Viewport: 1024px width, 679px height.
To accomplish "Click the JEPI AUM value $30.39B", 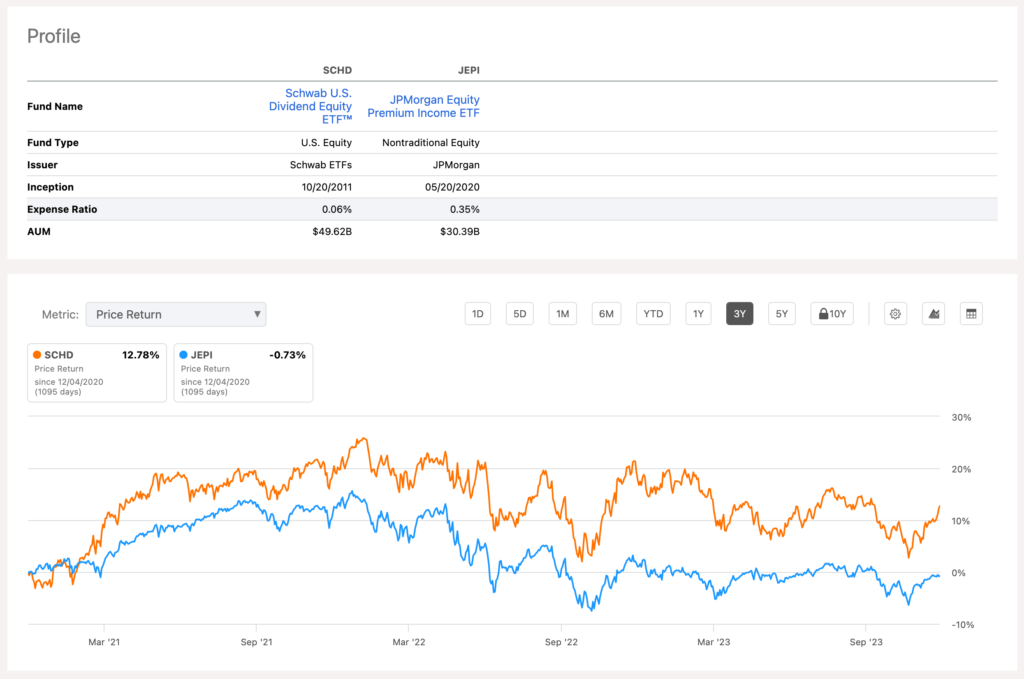I will [x=460, y=232].
